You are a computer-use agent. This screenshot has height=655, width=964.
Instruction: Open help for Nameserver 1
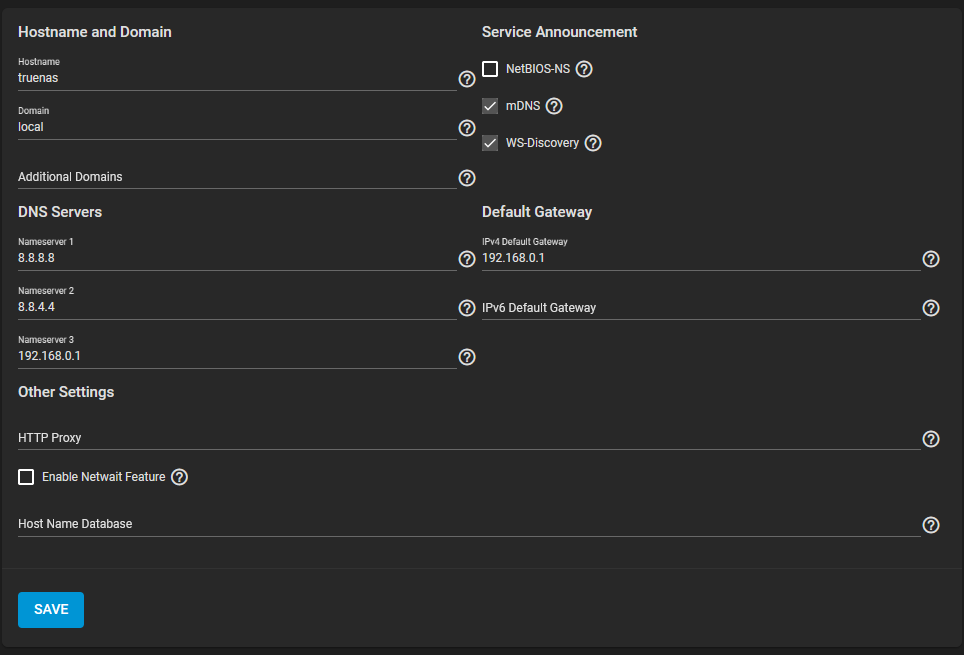tap(467, 259)
